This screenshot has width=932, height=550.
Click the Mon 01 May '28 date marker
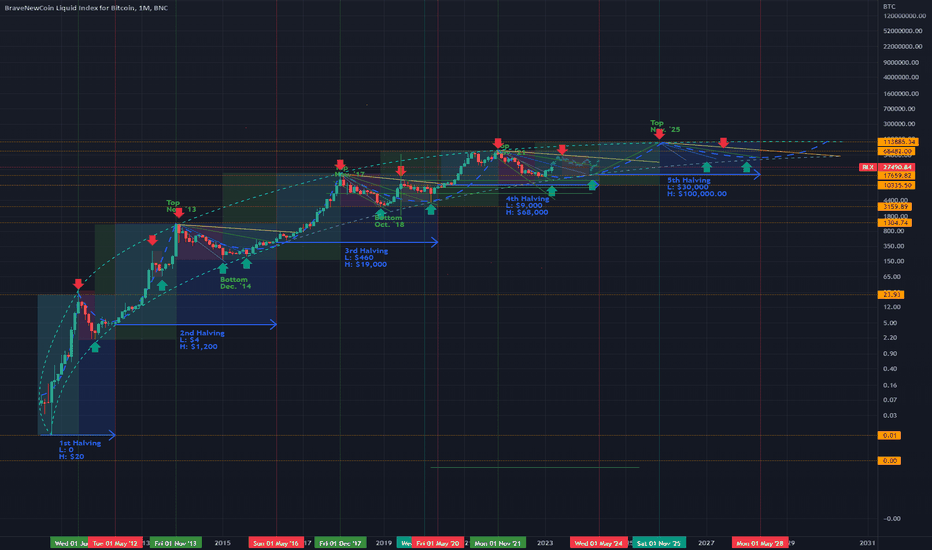[760, 543]
